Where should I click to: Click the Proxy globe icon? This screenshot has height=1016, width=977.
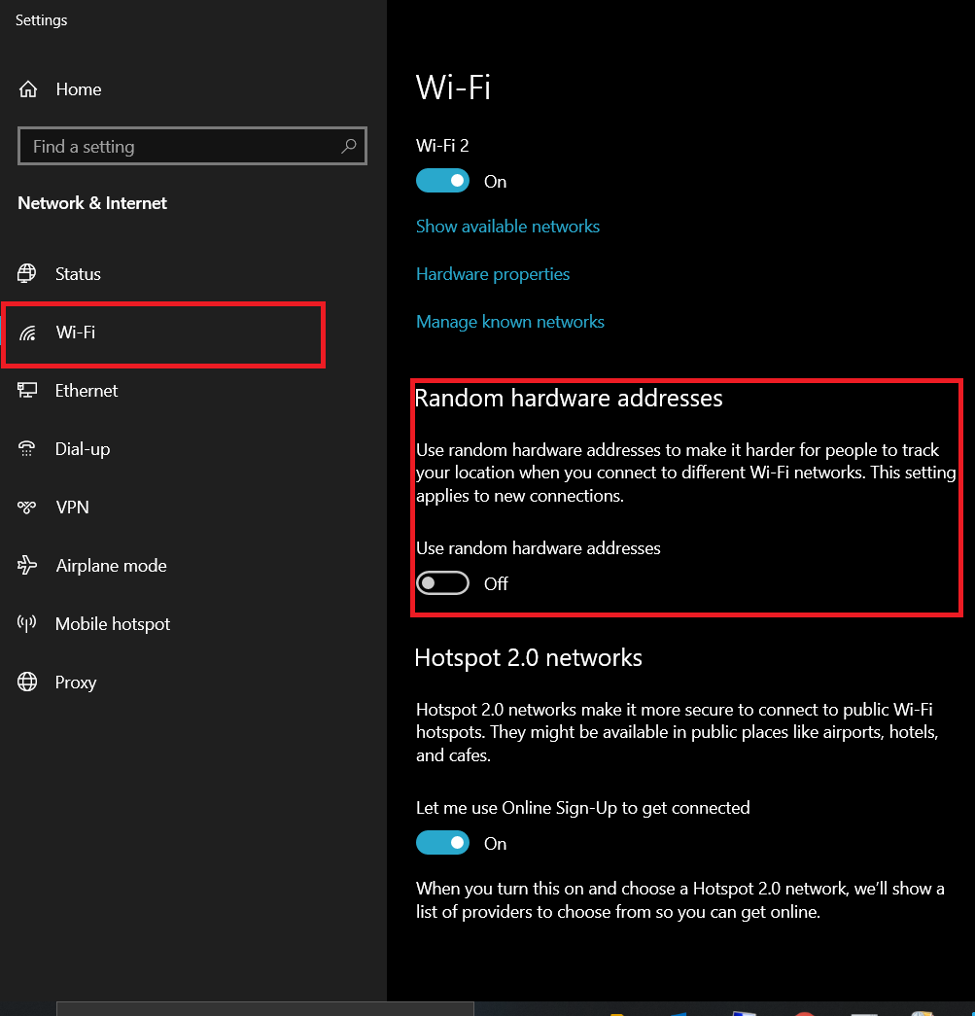coord(27,682)
